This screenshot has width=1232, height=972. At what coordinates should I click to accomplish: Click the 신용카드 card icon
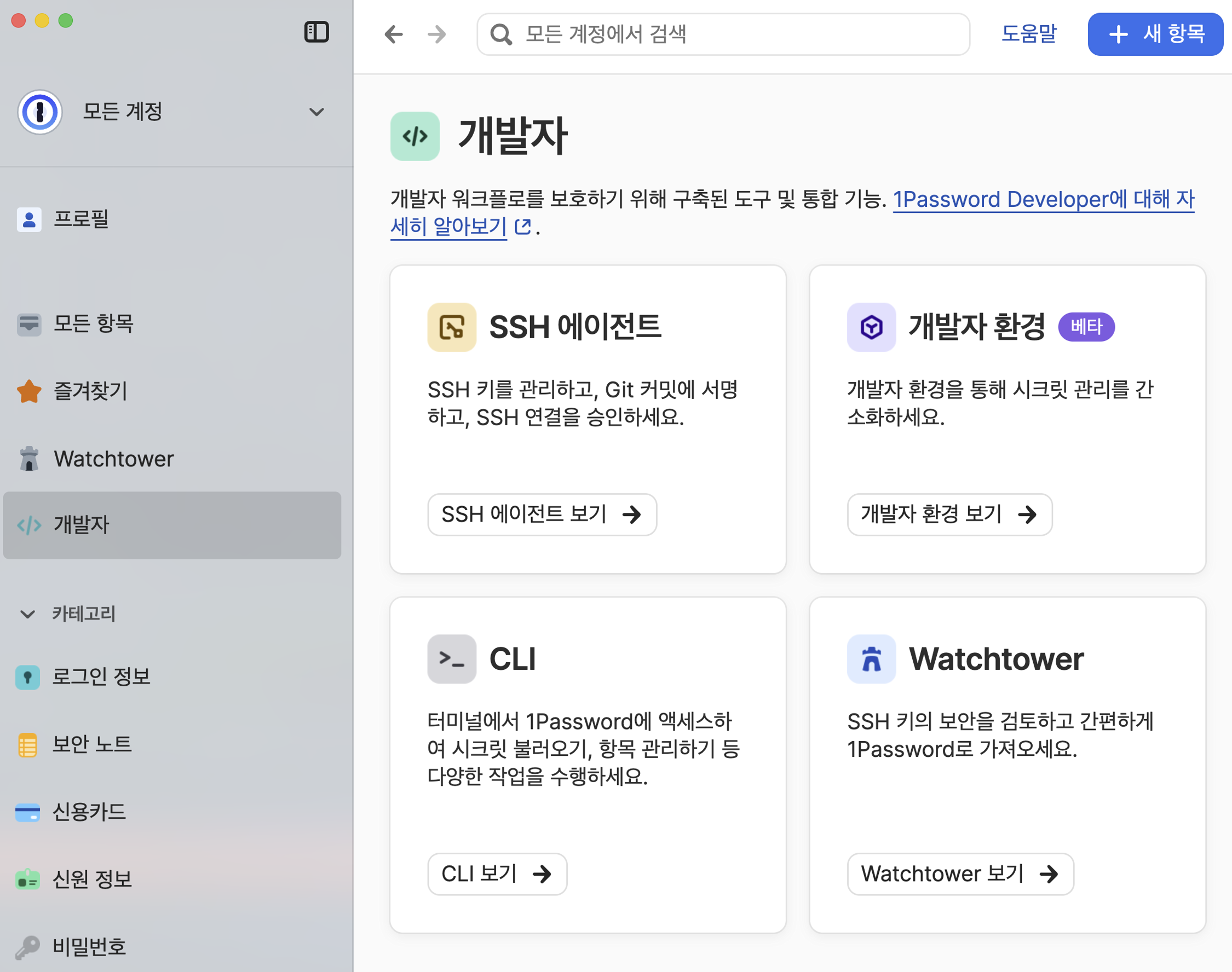(x=28, y=813)
